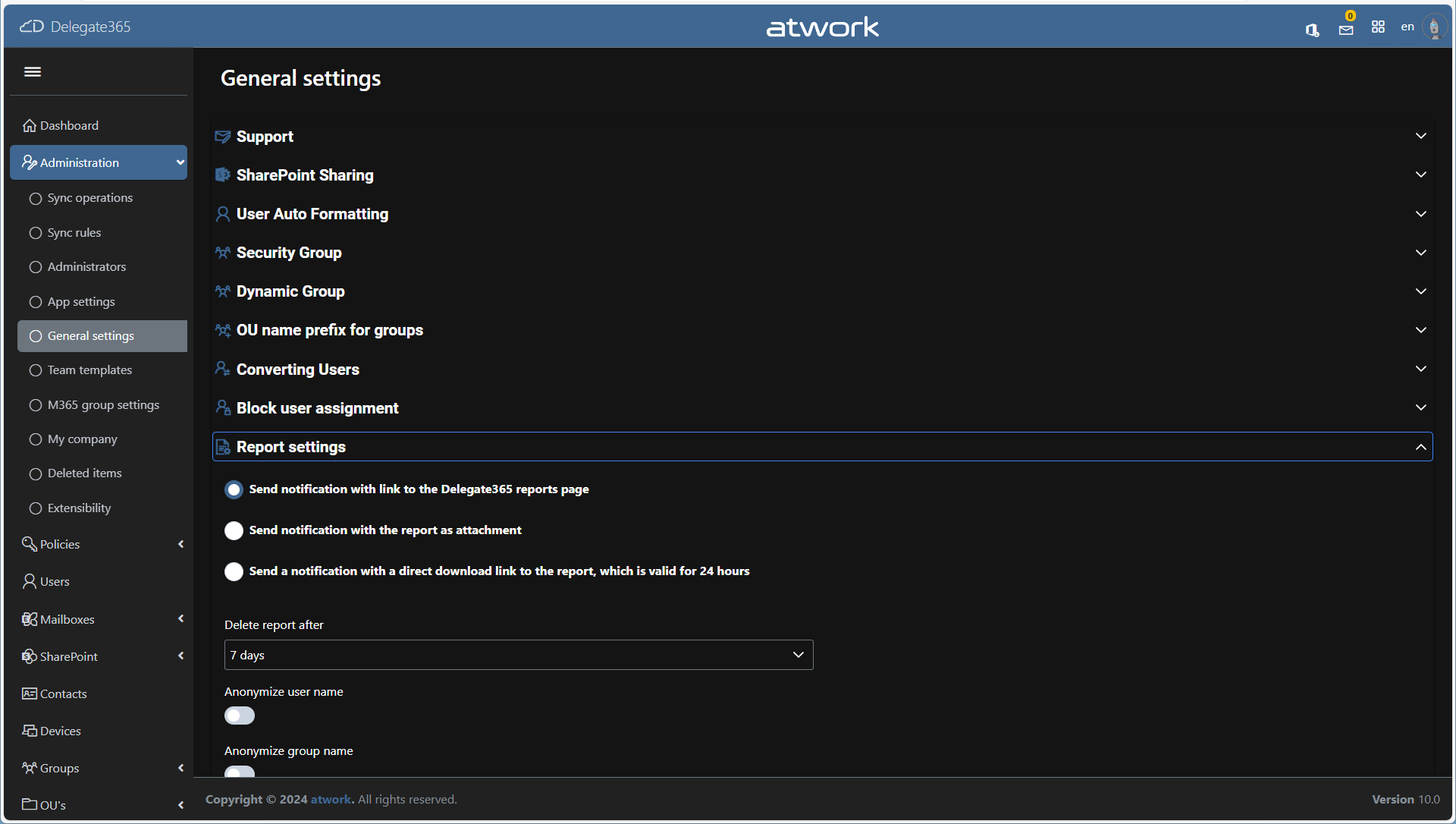This screenshot has height=824, width=1456.
Task: Open Sync operations menu item
Action: 102,198
